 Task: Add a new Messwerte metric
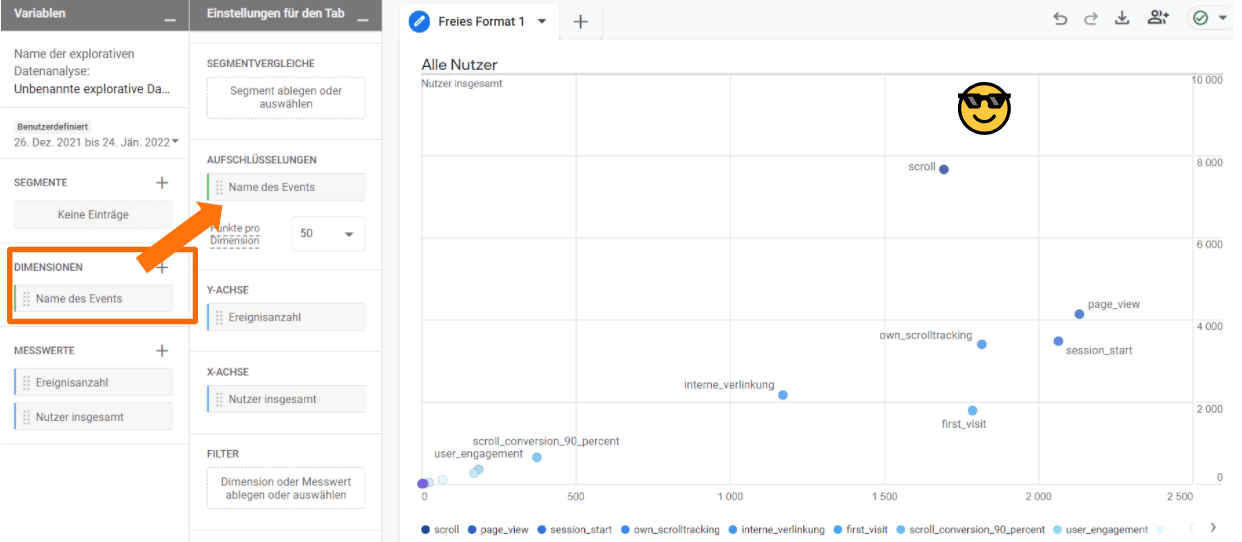tap(162, 351)
